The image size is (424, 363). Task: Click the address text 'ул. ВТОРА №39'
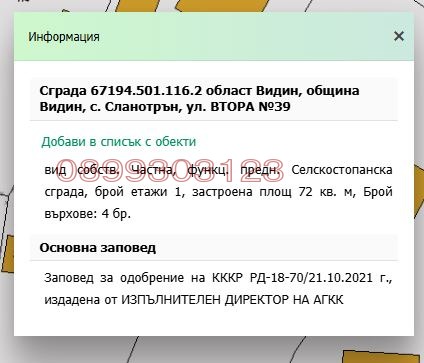(238, 107)
